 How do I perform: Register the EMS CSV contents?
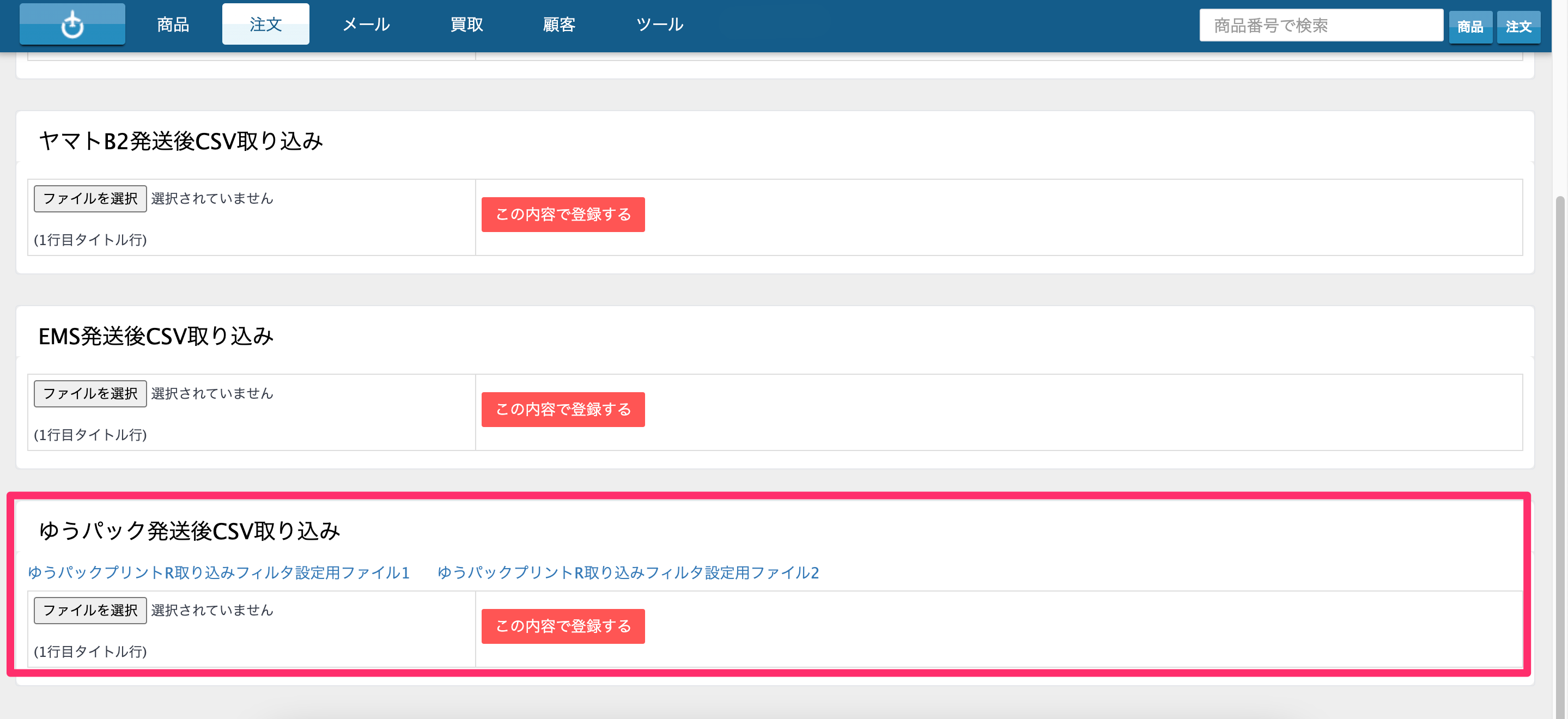(563, 409)
